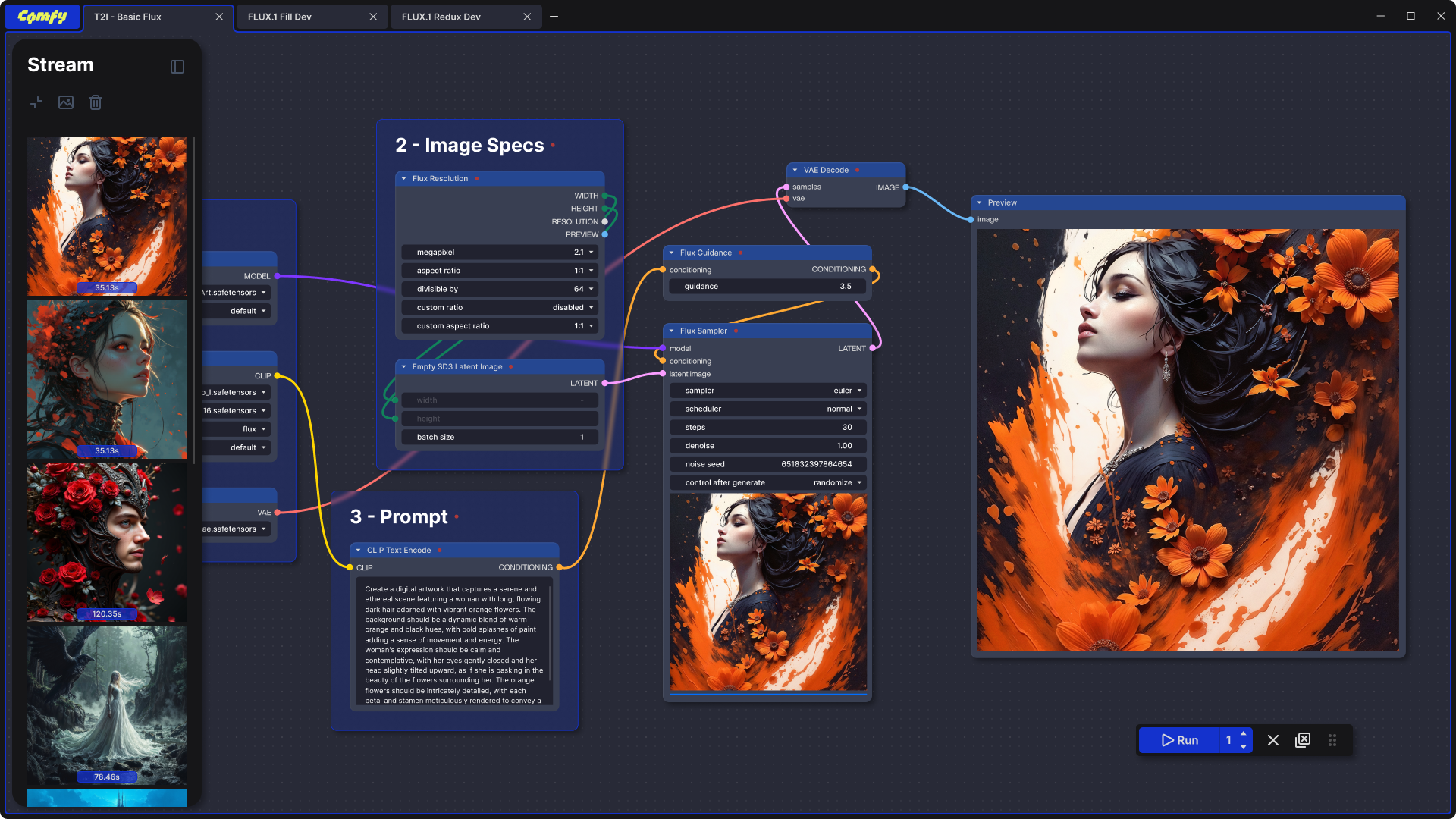Switch to FLUX.1 Fill Dev tab

[280, 17]
